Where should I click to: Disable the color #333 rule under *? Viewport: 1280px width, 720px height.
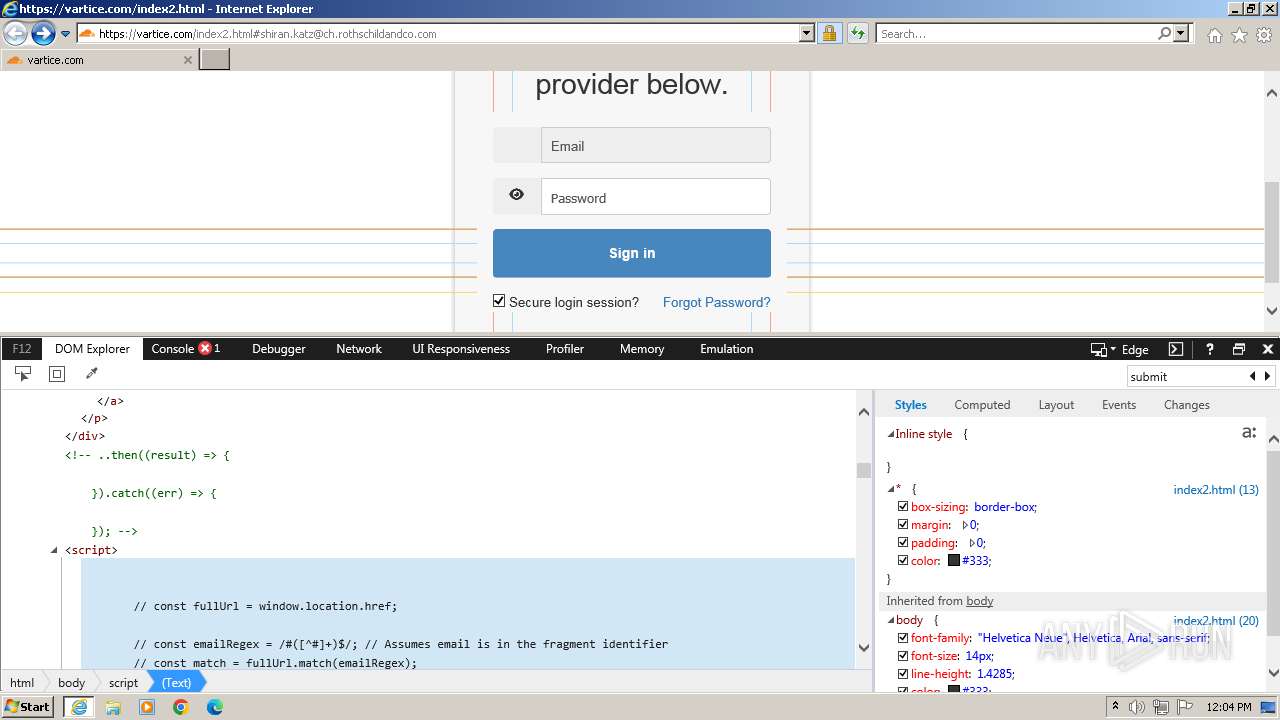pyautogui.click(x=903, y=561)
